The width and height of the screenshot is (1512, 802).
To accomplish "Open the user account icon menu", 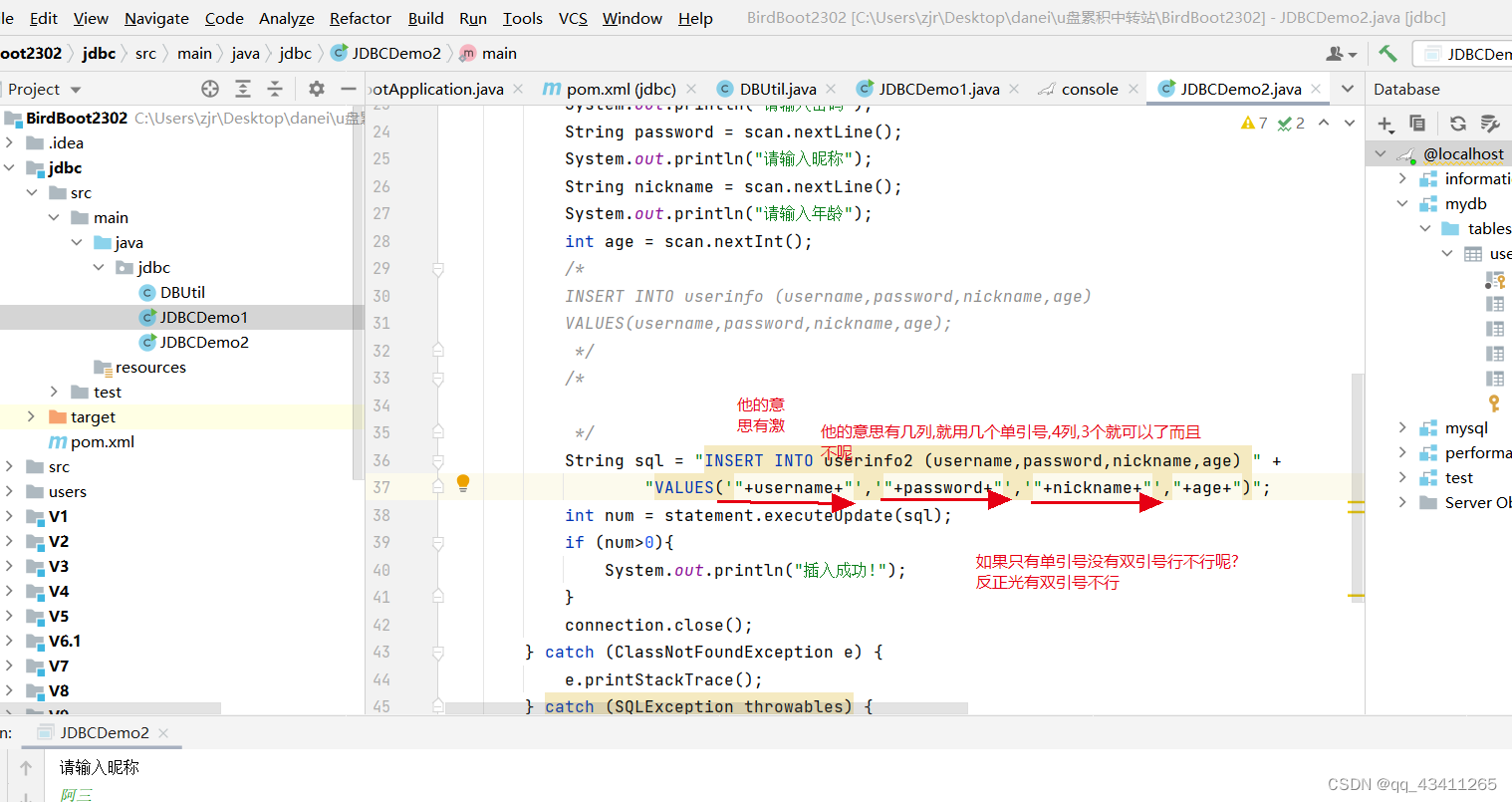I will coord(1340,53).
